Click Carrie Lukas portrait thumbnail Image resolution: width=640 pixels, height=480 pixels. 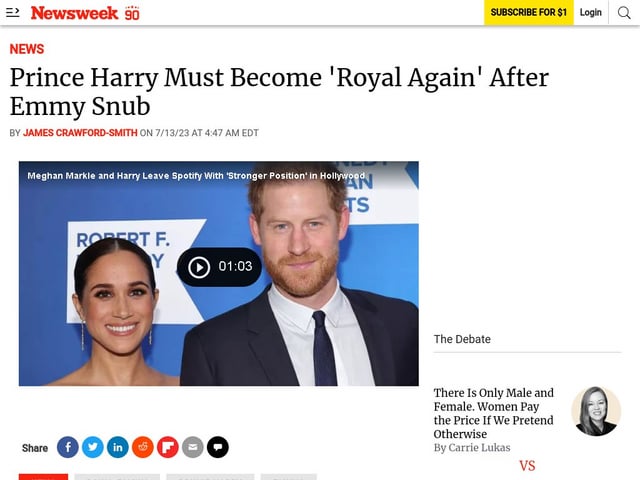click(596, 411)
